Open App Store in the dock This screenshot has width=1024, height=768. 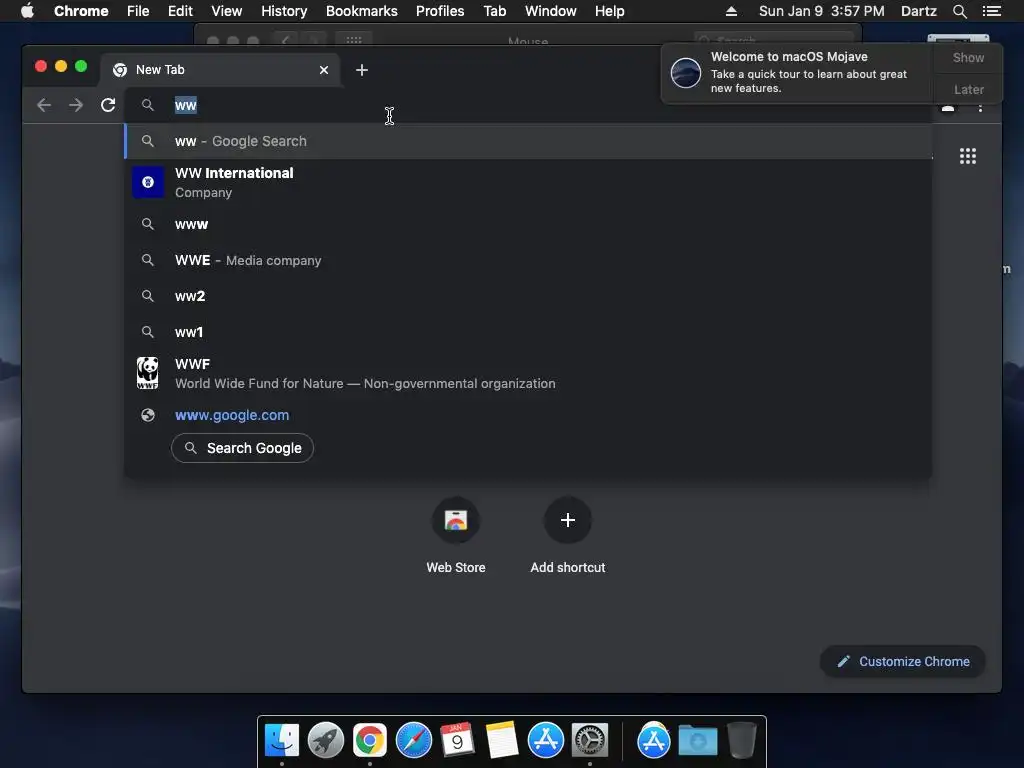pos(546,741)
